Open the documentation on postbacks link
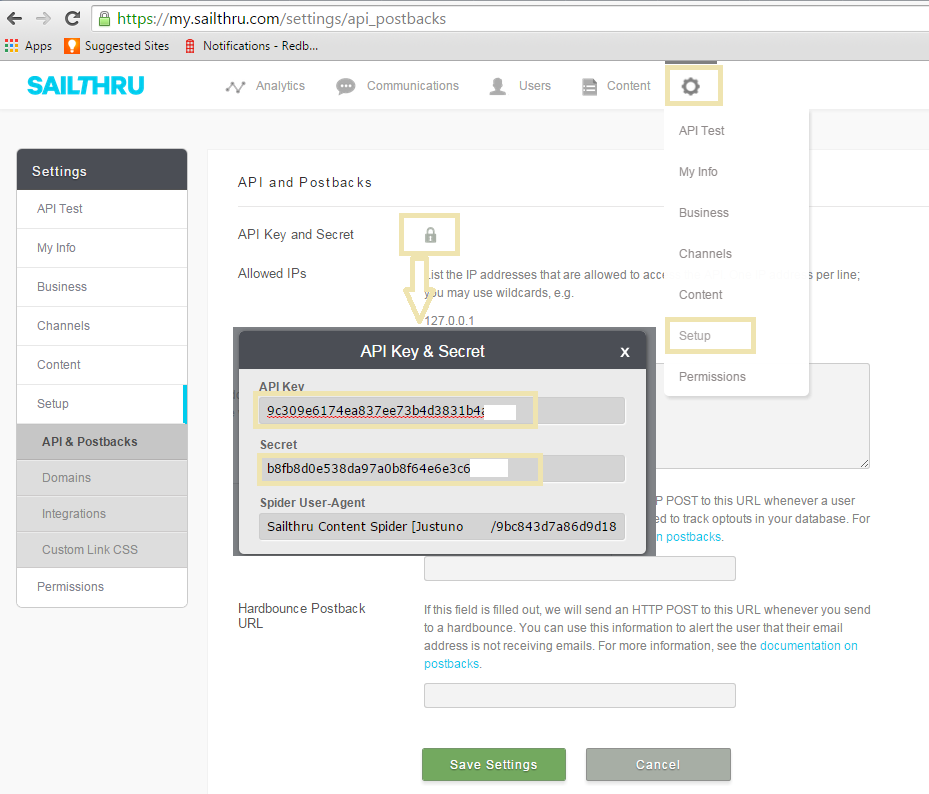Screen dimensions: 929x794 tap(808, 645)
